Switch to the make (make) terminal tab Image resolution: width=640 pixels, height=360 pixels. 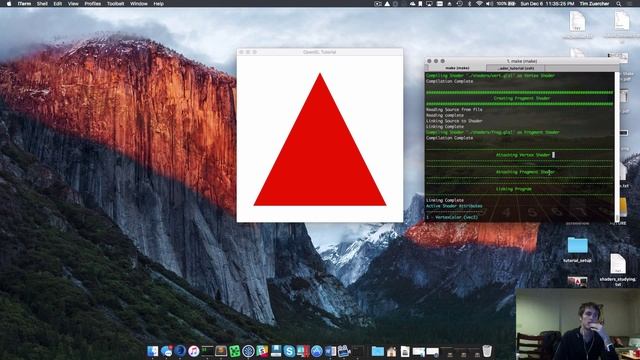[x=457, y=68]
